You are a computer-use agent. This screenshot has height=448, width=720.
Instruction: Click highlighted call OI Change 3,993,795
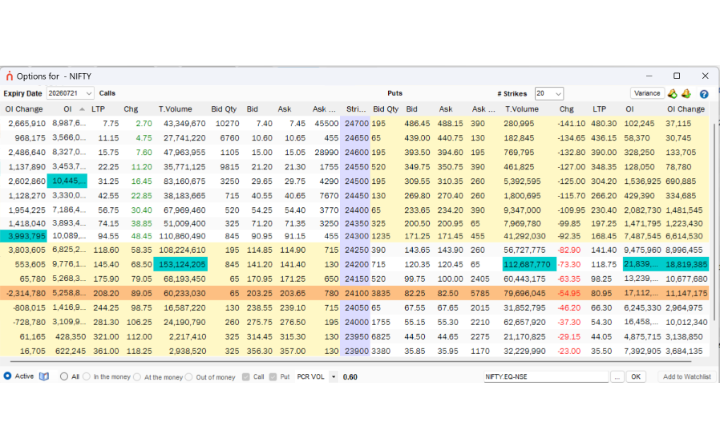(24, 236)
